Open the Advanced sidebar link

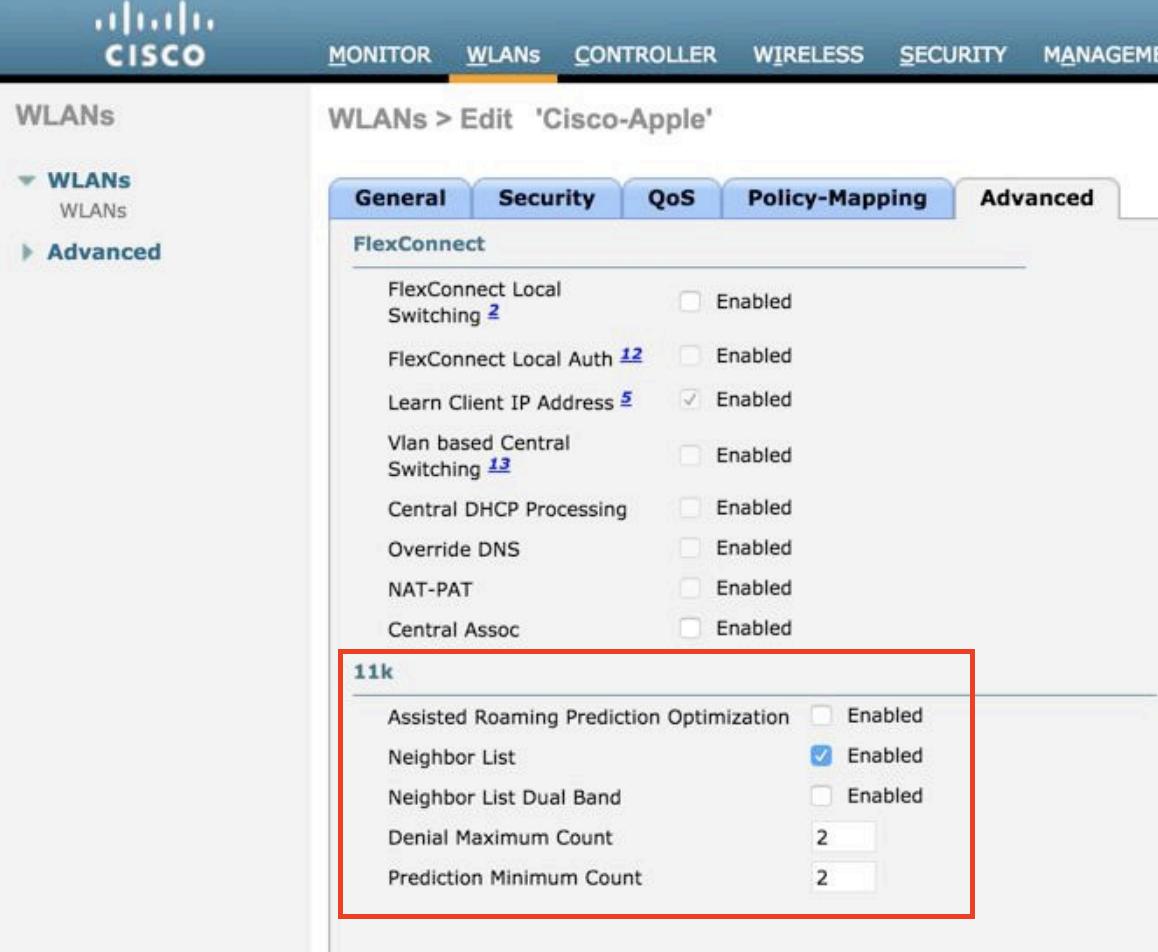(x=104, y=252)
